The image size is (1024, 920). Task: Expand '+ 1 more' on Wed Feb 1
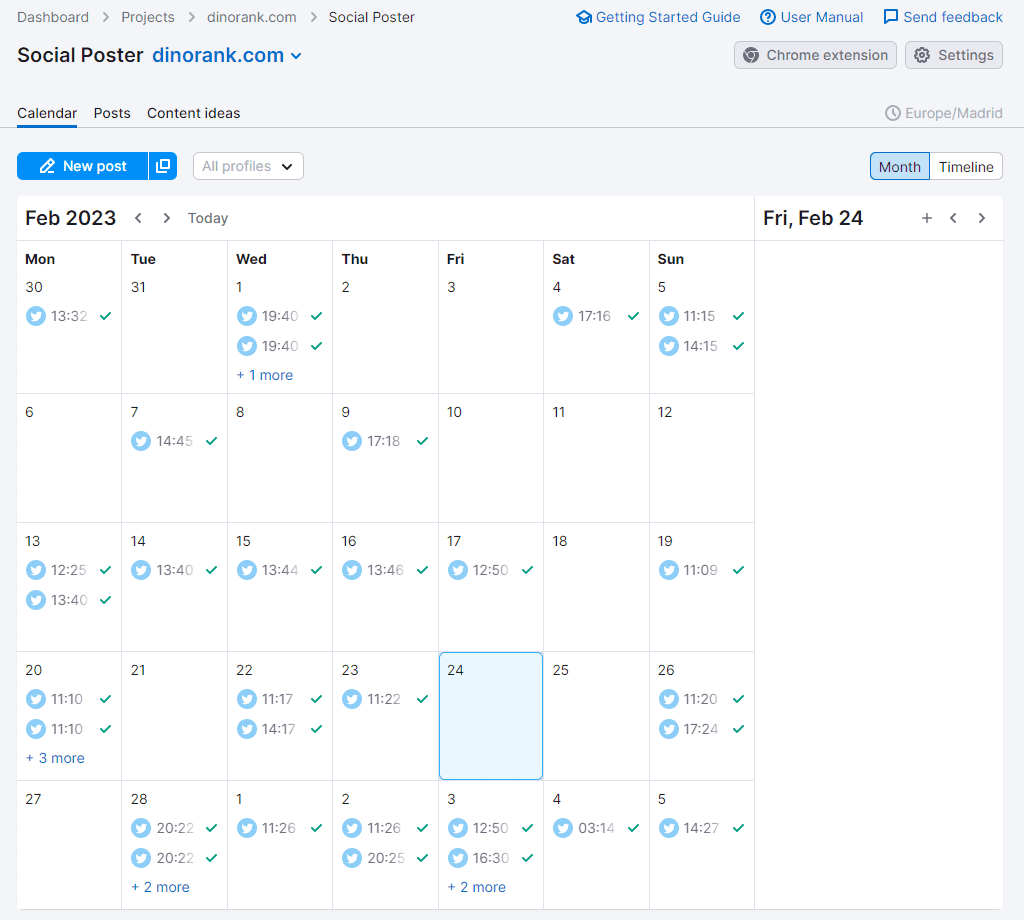pos(264,375)
